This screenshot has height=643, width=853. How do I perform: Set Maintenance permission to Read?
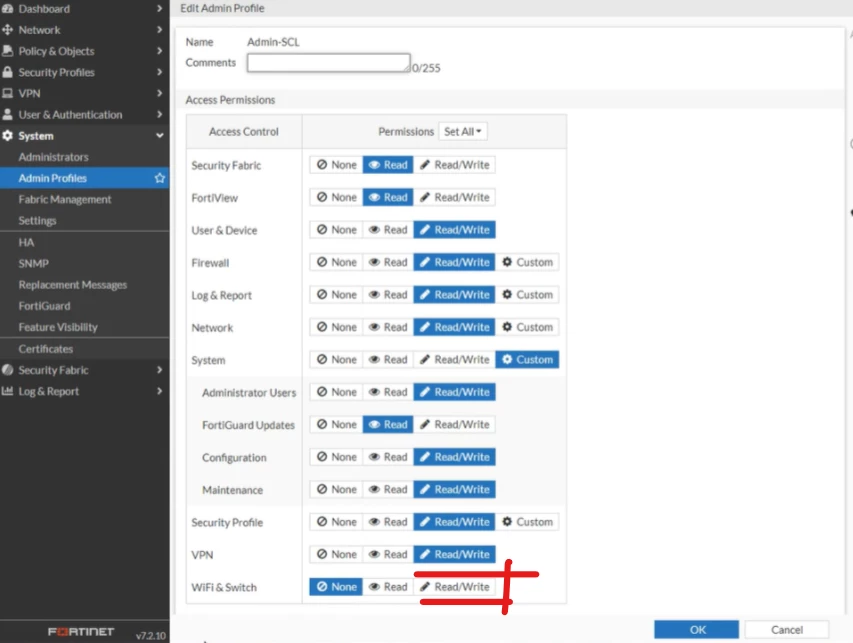(x=388, y=490)
